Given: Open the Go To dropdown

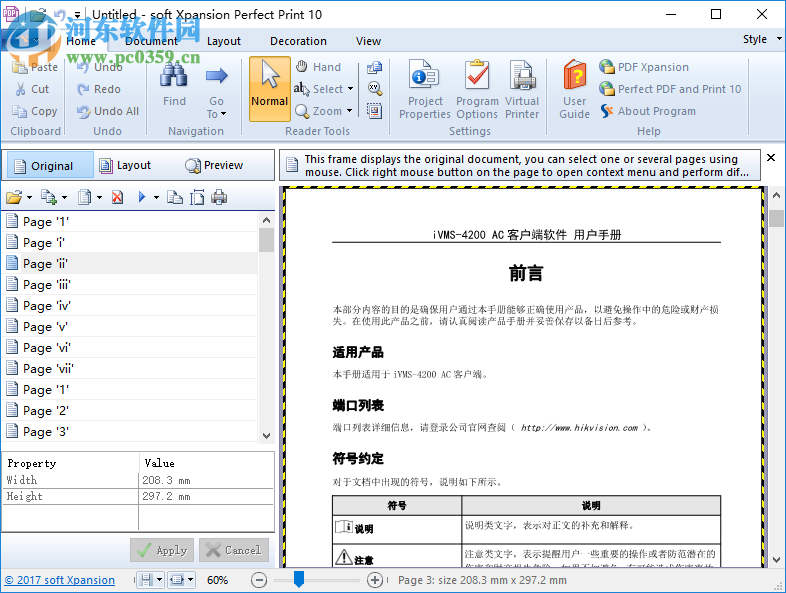Looking at the screenshot, I should pos(217,90).
